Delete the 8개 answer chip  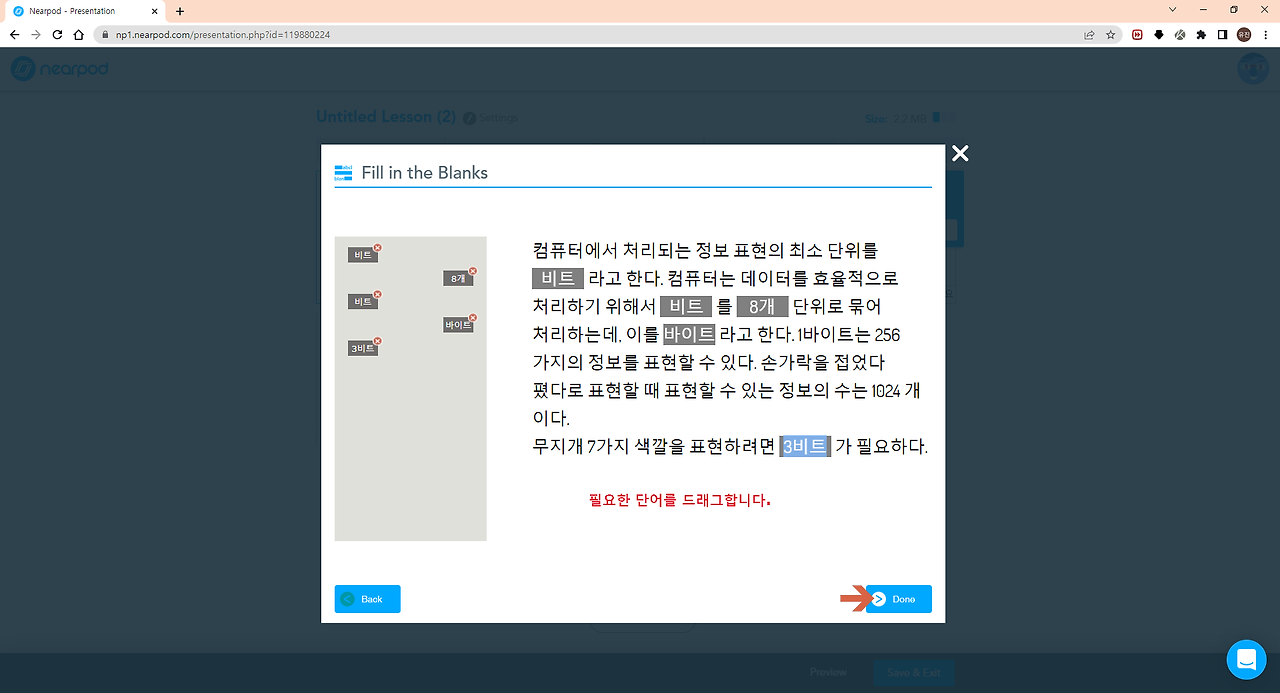[x=471, y=270]
